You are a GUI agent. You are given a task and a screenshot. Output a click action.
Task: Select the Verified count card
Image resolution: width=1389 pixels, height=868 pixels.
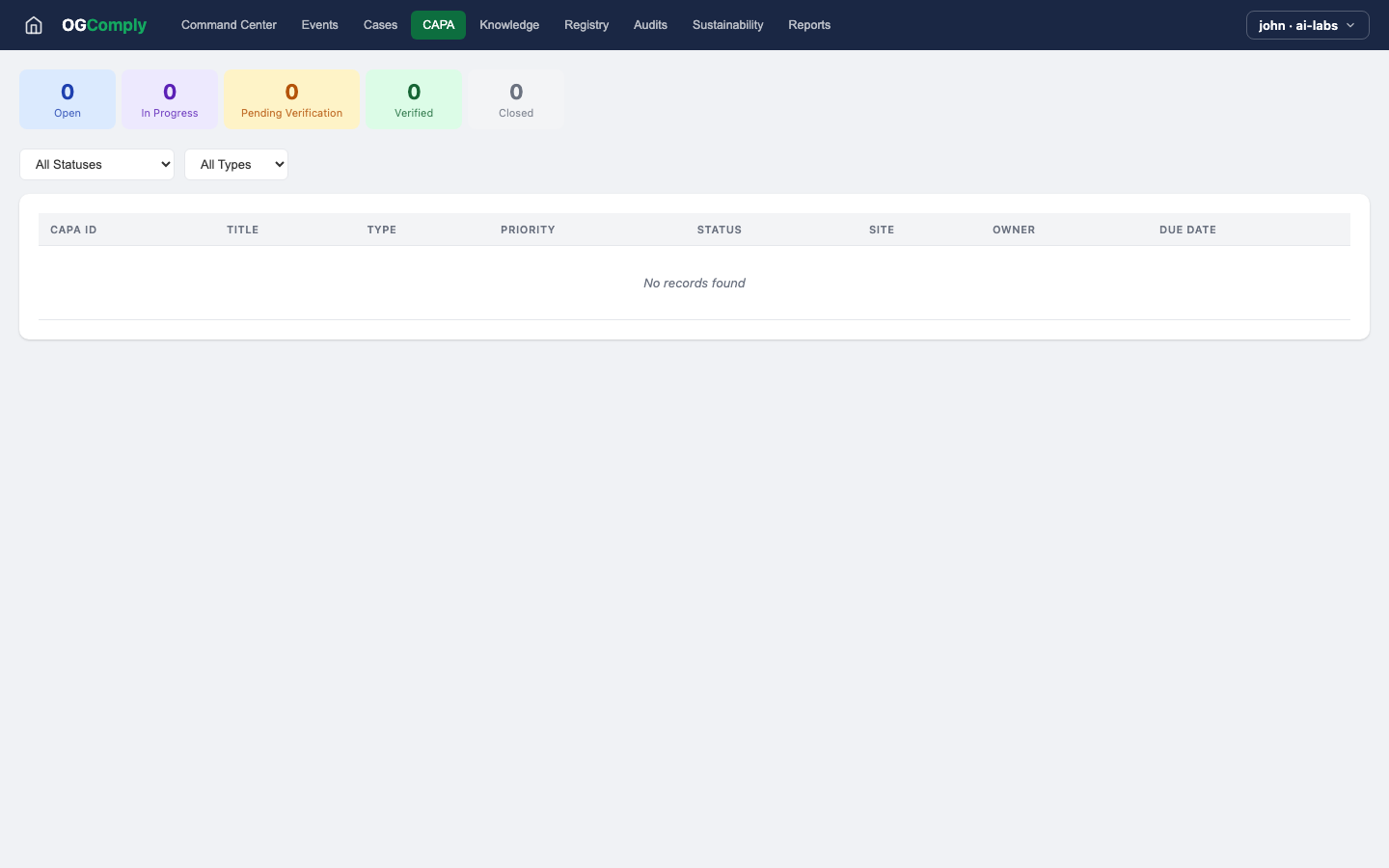click(414, 99)
